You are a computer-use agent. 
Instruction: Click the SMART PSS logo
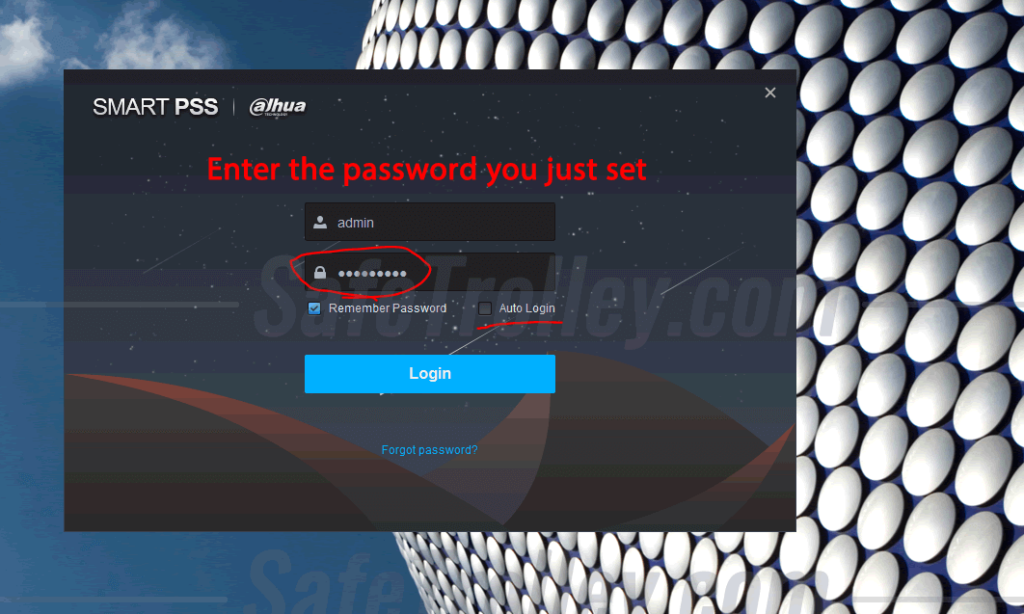155,106
